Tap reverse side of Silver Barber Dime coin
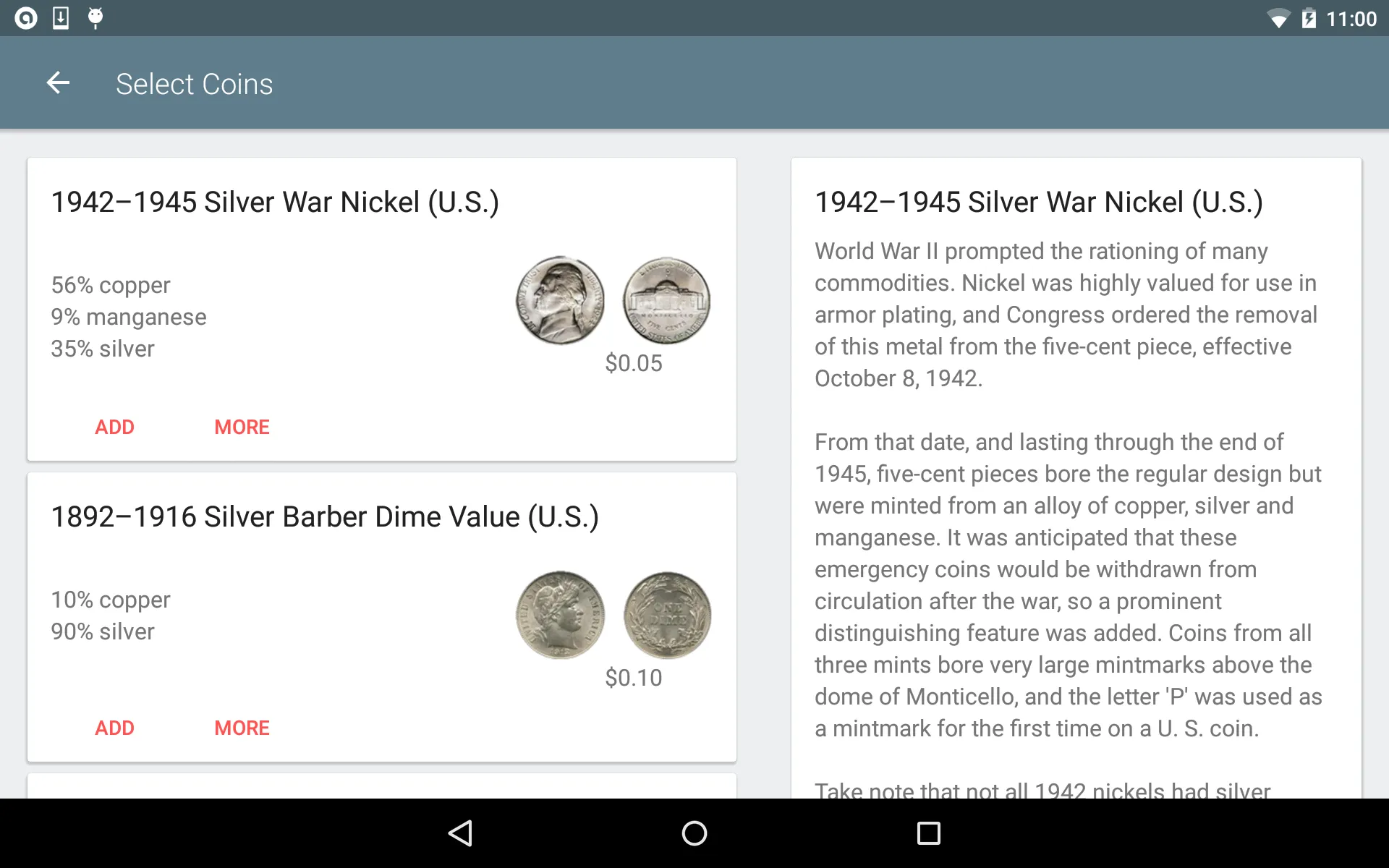The height and width of the screenshot is (868, 1389). point(664,613)
